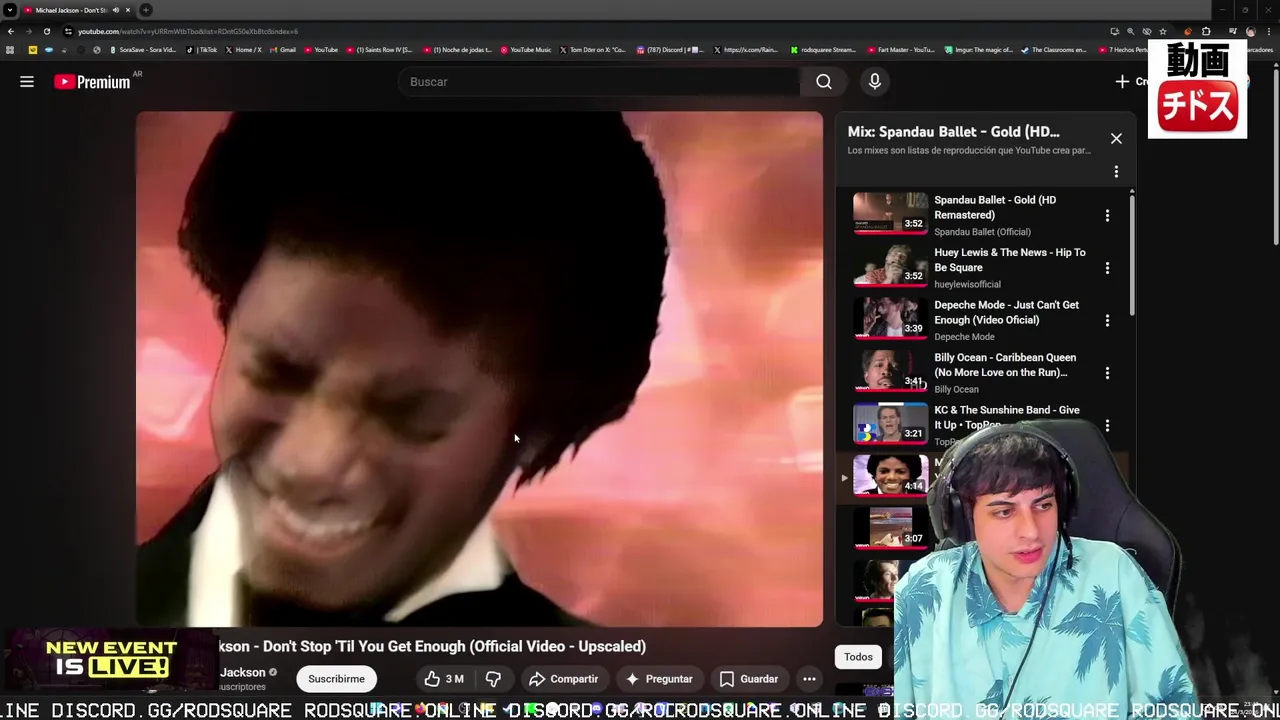Click Huey Lewis & The News title
Screen dimensions: 1280x720
(1009, 260)
